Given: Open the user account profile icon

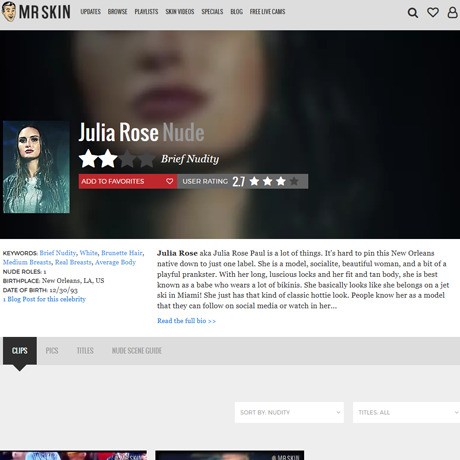Looking at the screenshot, I should click(452, 12).
